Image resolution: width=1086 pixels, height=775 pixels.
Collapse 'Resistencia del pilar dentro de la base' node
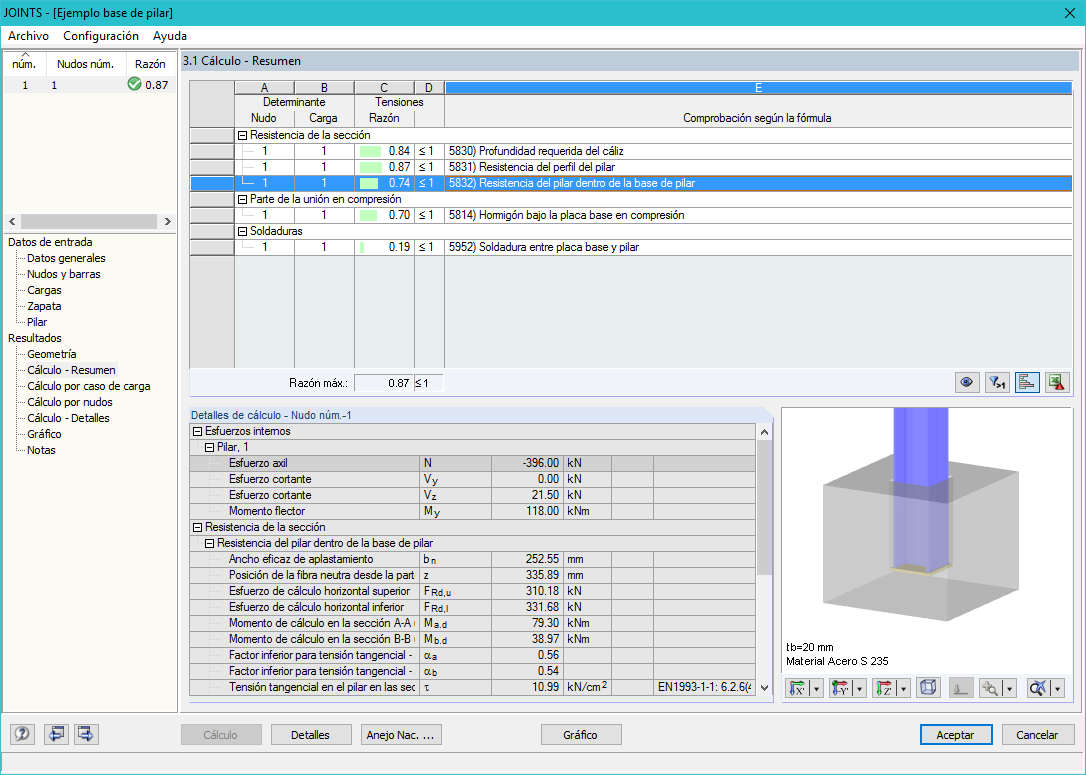[209, 543]
